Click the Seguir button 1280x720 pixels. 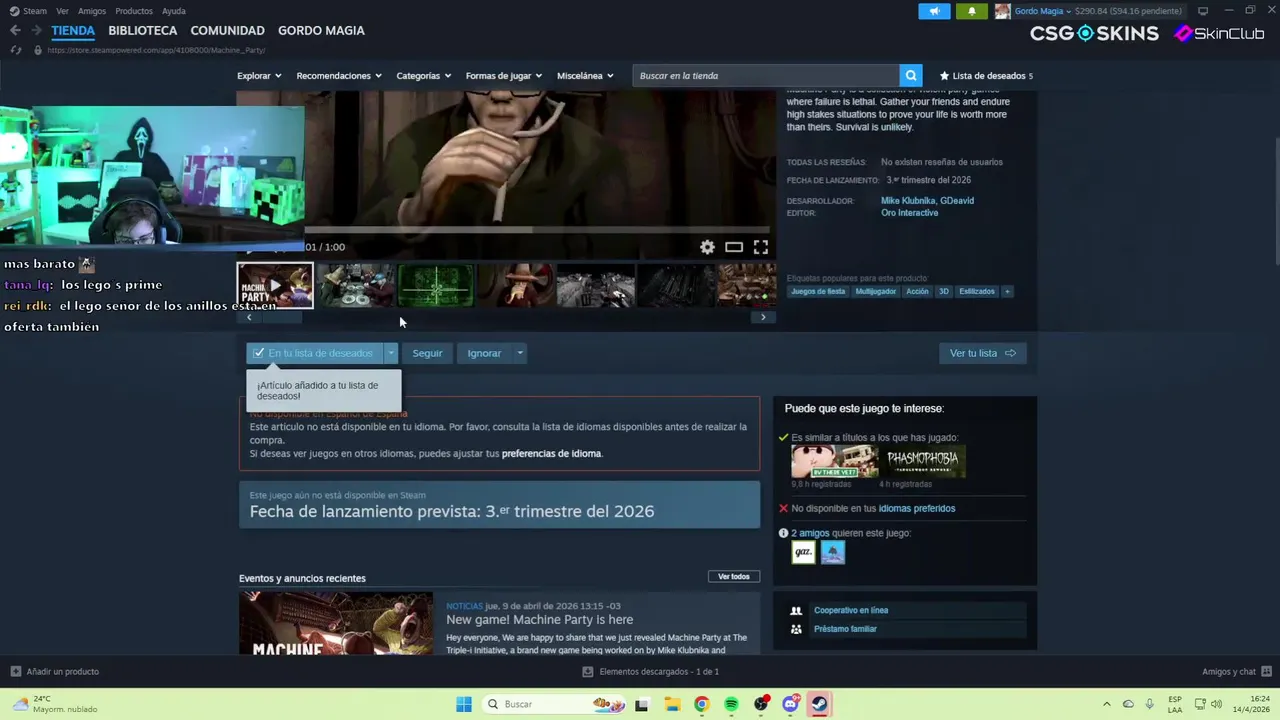point(427,353)
